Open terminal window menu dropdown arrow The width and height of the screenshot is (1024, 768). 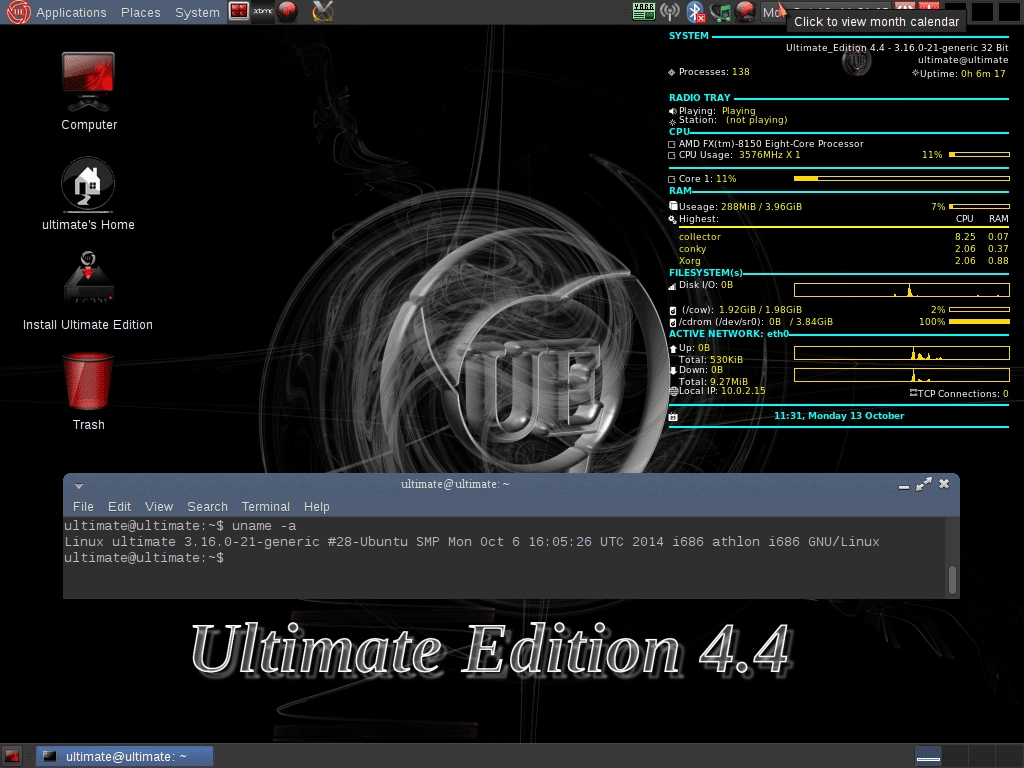tap(78, 486)
